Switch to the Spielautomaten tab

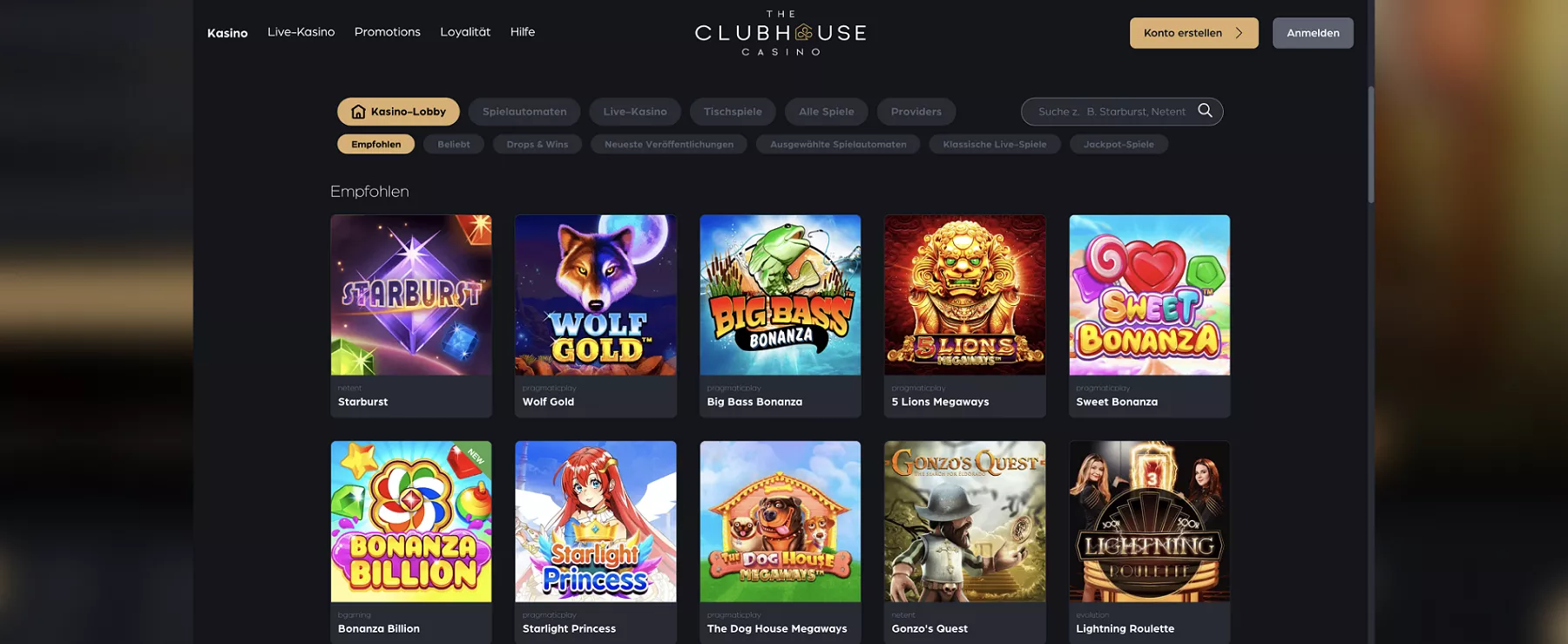[x=524, y=112]
